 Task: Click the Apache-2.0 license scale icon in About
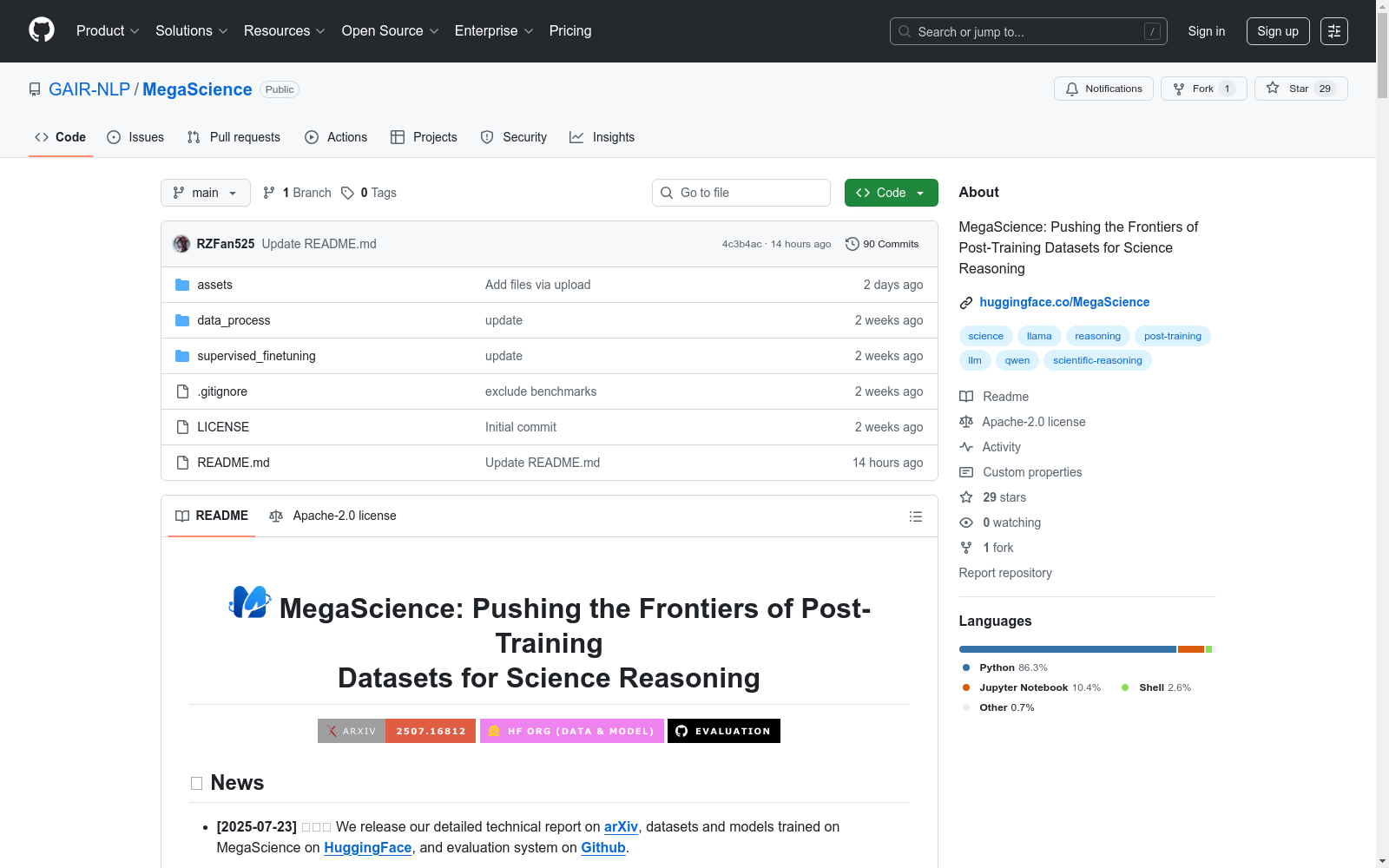coord(966,422)
